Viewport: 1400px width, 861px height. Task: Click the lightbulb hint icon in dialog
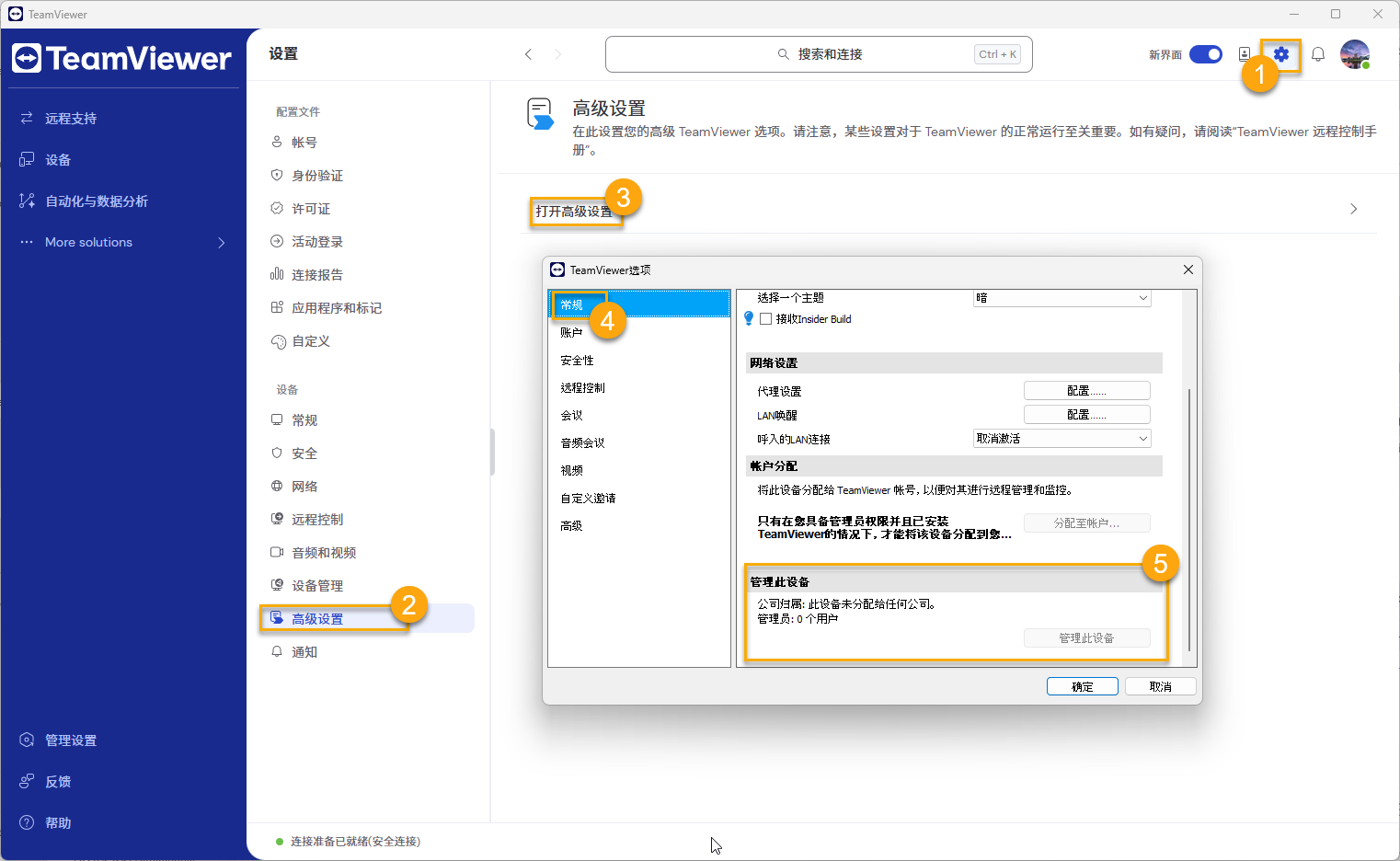pos(749,318)
